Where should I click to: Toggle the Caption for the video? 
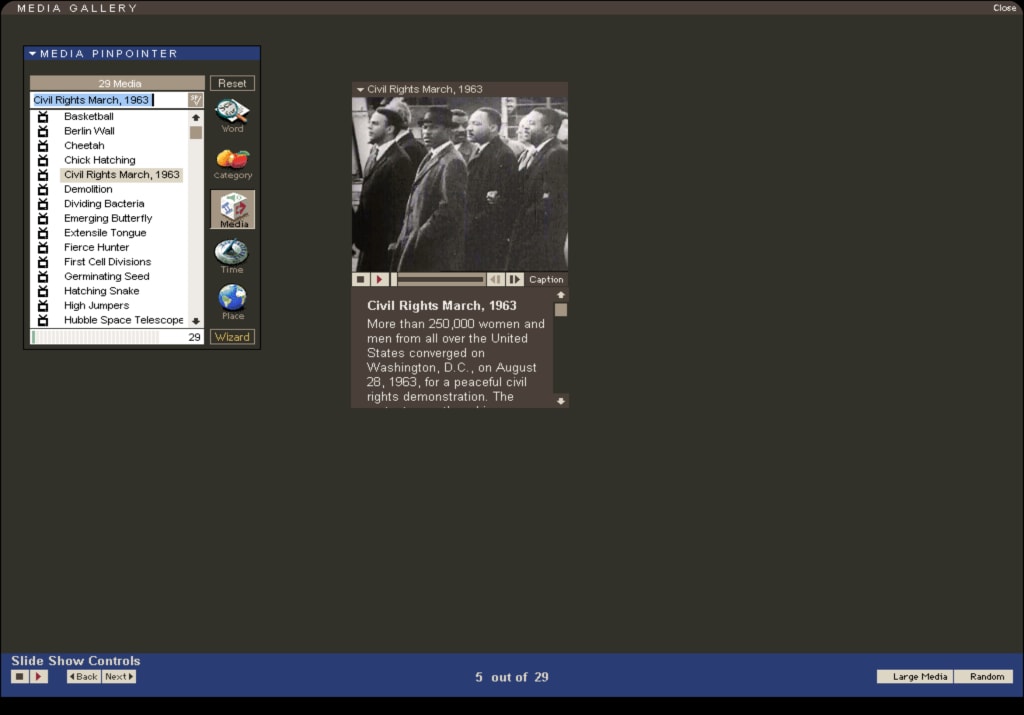tap(546, 280)
